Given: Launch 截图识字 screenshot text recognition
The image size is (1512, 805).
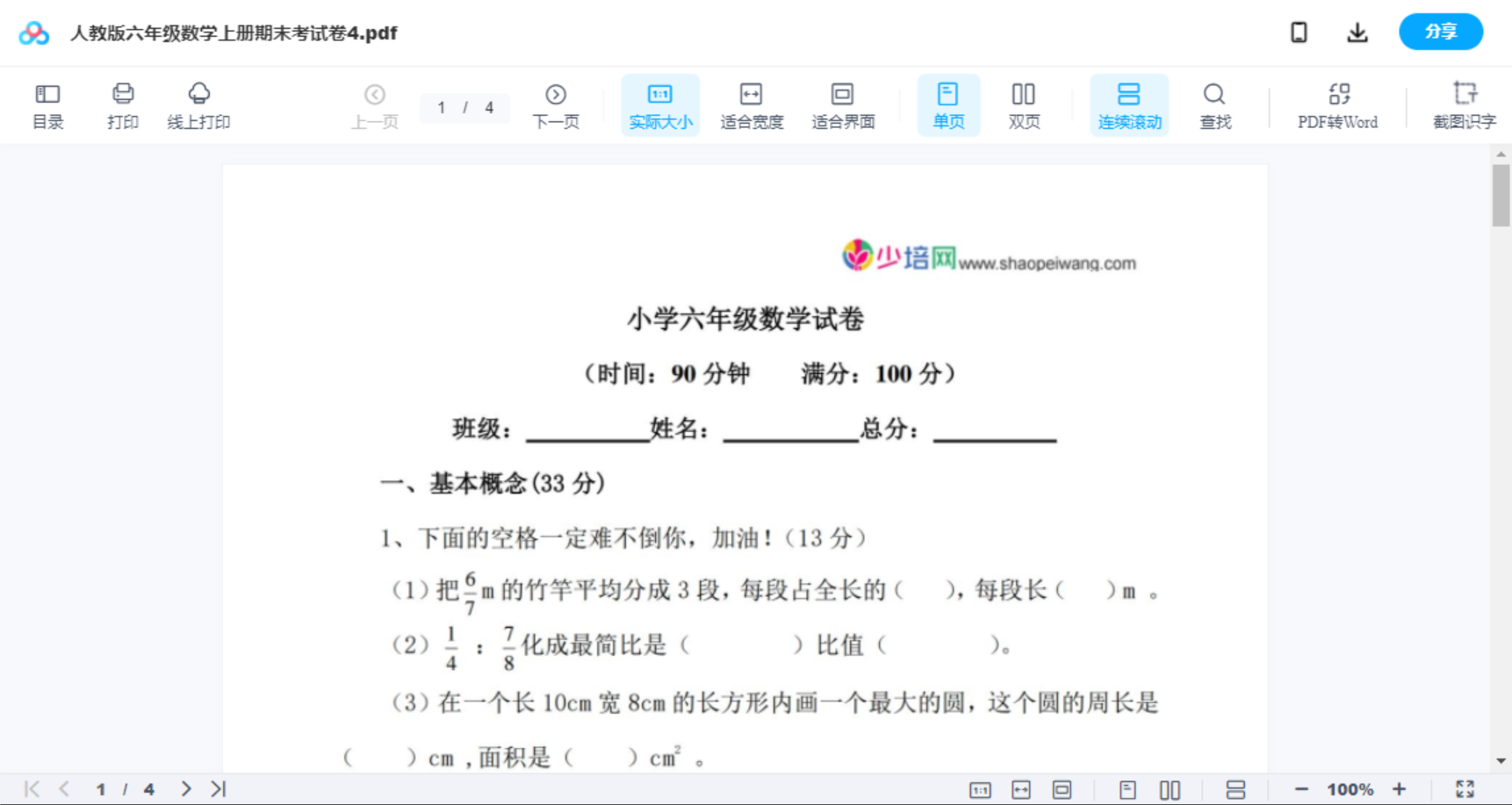Looking at the screenshot, I should [x=1464, y=105].
